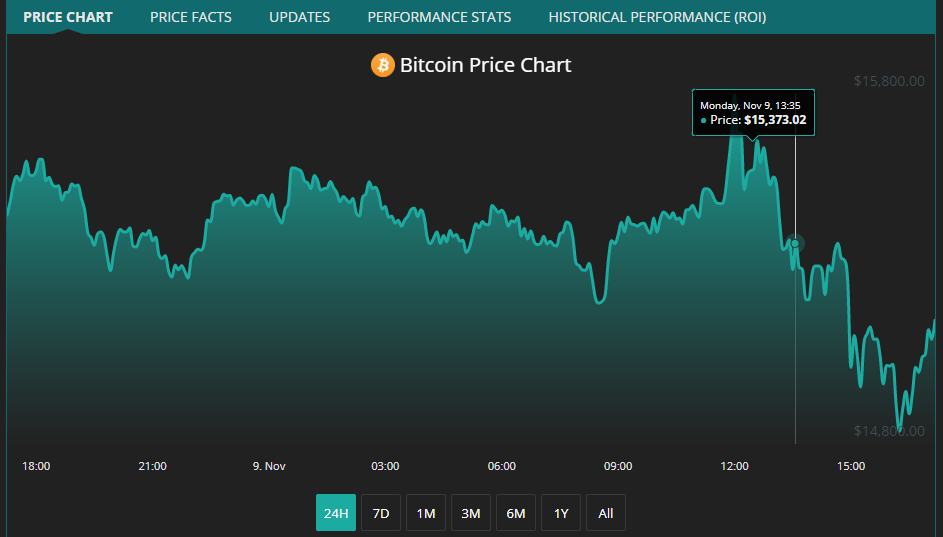Show the 1Y price history
The image size is (943, 537).
click(x=561, y=513)
